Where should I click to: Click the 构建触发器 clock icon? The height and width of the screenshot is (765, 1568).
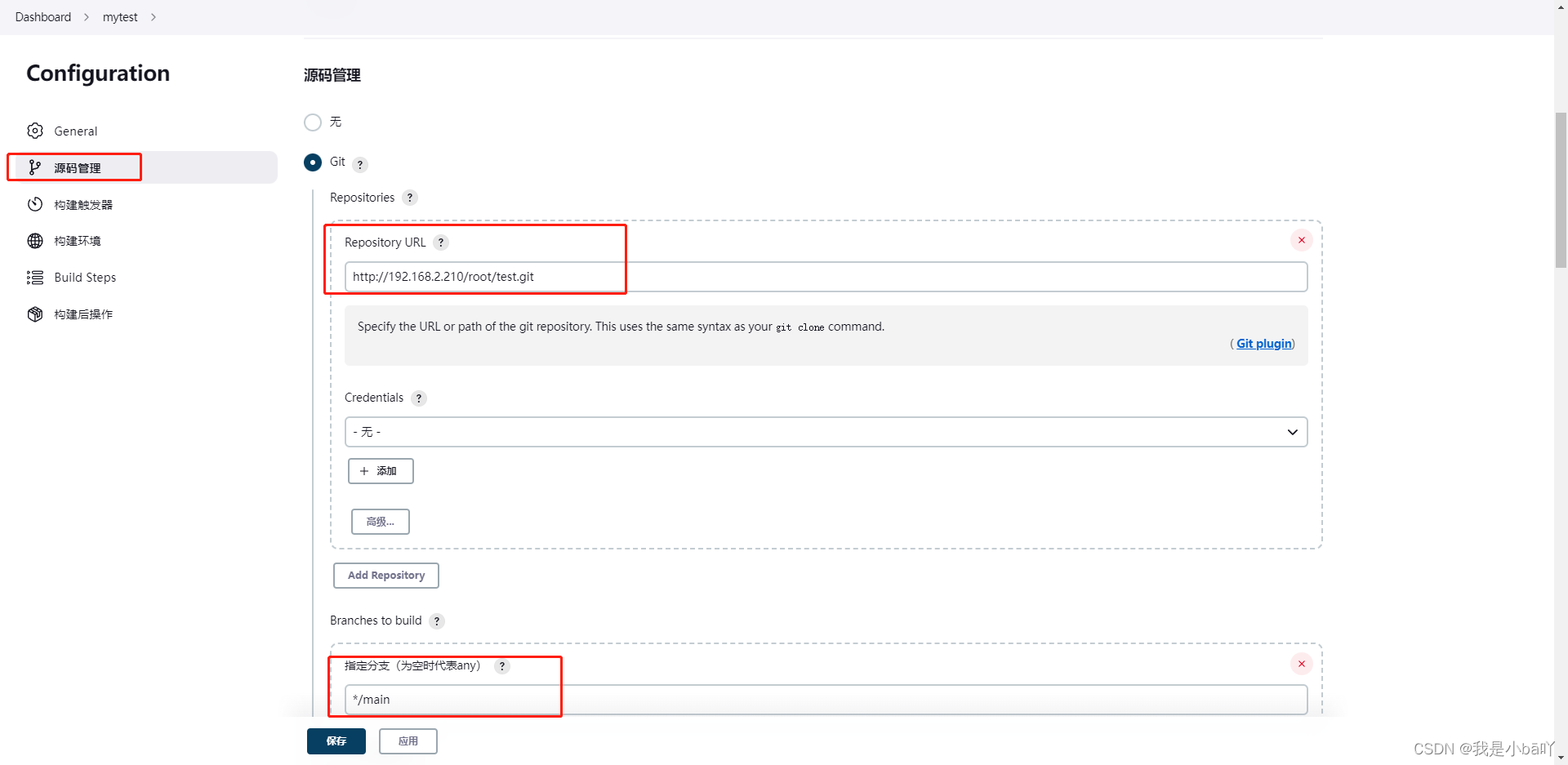(x=35, y=204)
